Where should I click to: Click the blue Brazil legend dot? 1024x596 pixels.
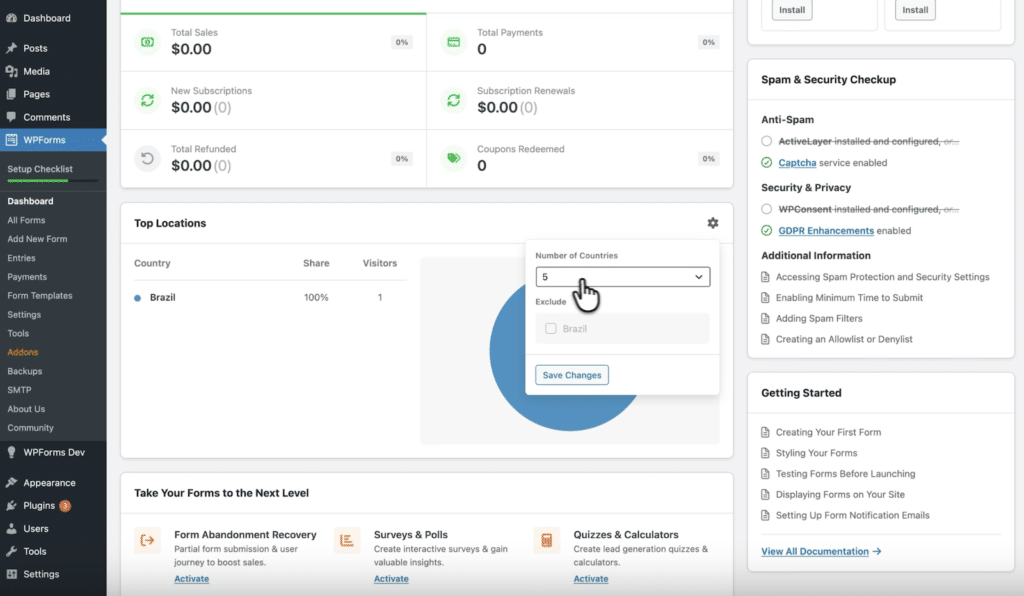(137, 298)
